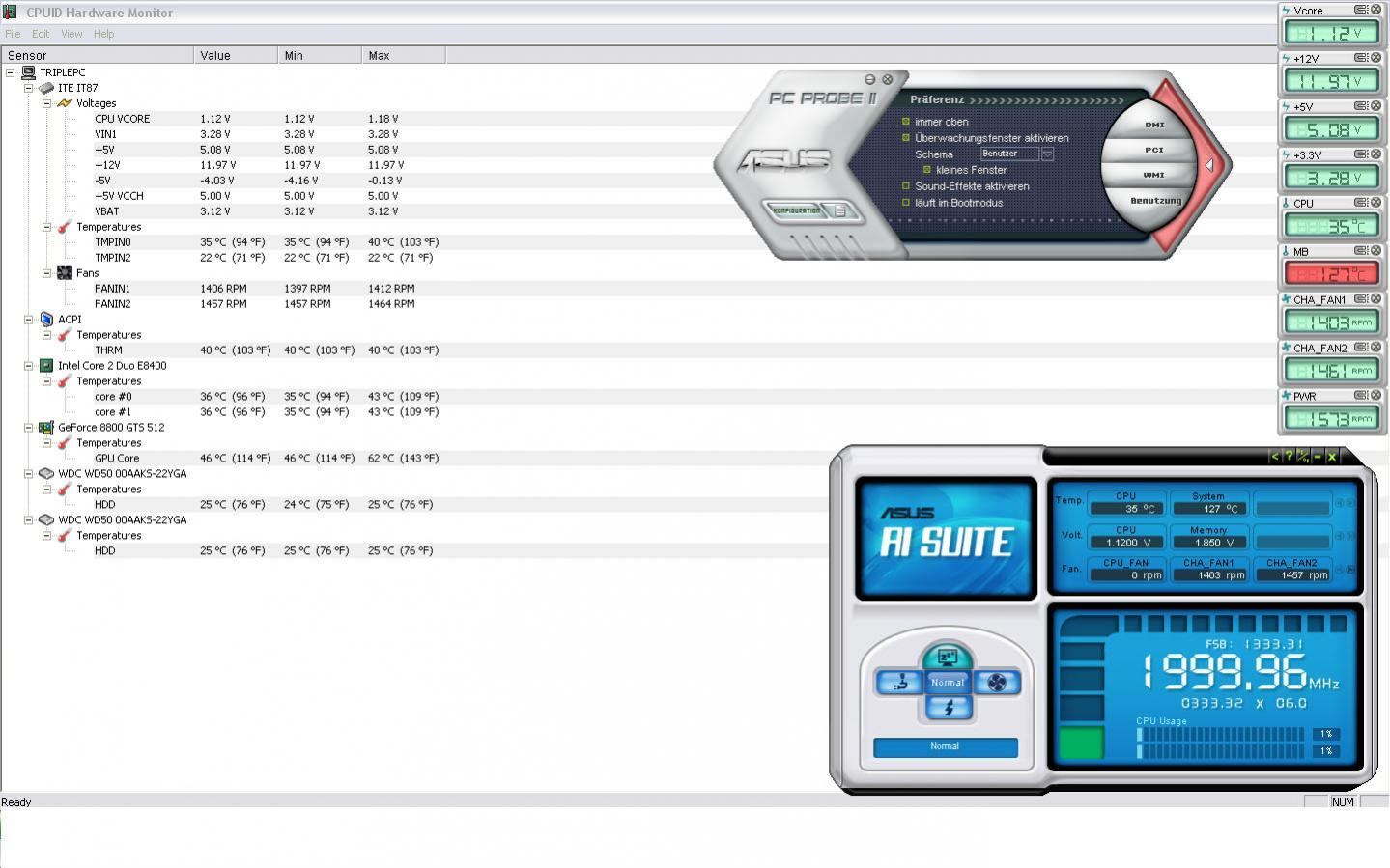Click the Schema 'Benutzer' field
The width and height of the screenshot is (1390, 868).
coord(1009,154)
